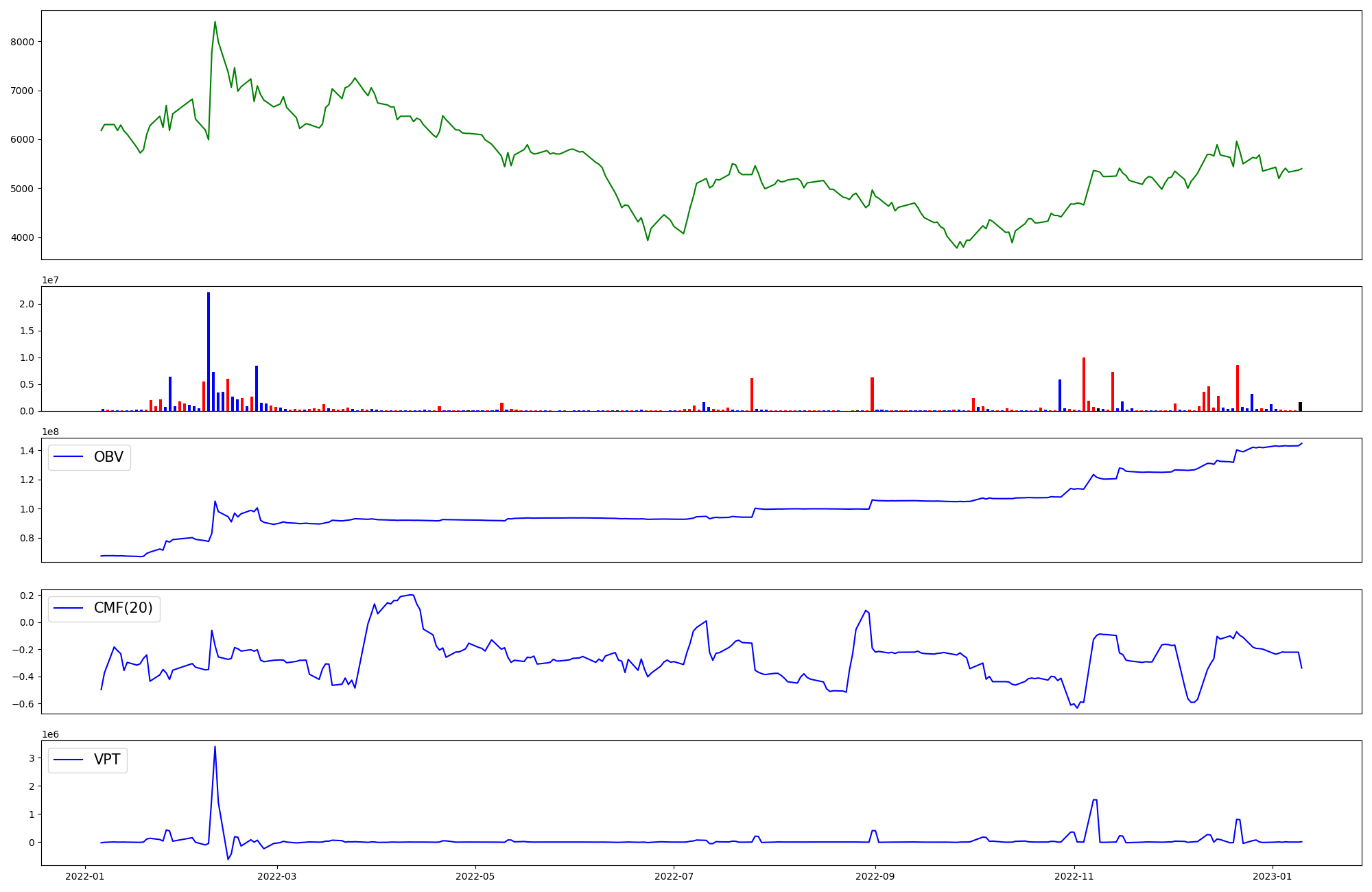Click the CMF peak near 0.2
This screenshot has height=892, width=1372.
[410, 595]
